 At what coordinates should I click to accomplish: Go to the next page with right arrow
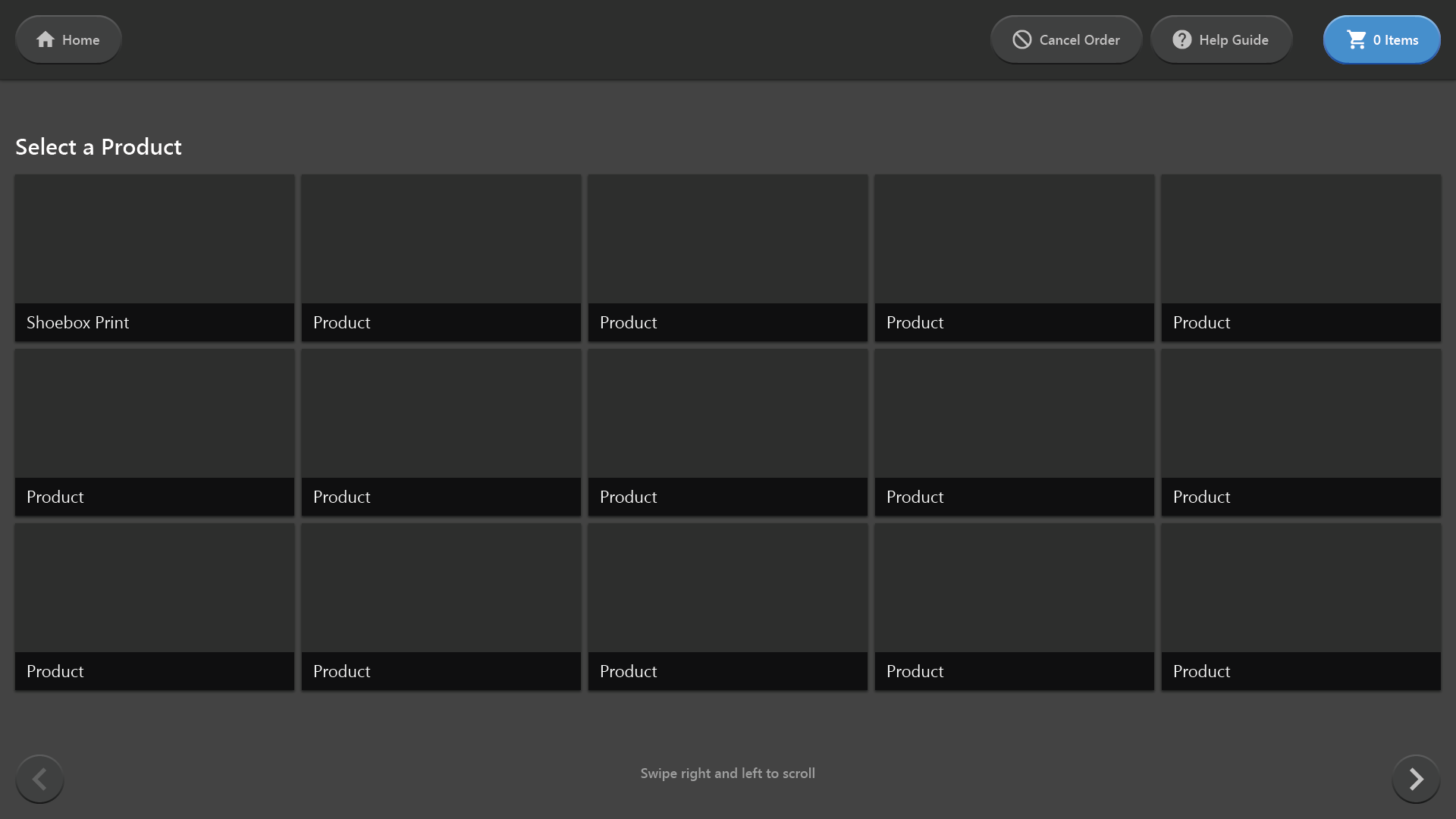pos(1416,779)
